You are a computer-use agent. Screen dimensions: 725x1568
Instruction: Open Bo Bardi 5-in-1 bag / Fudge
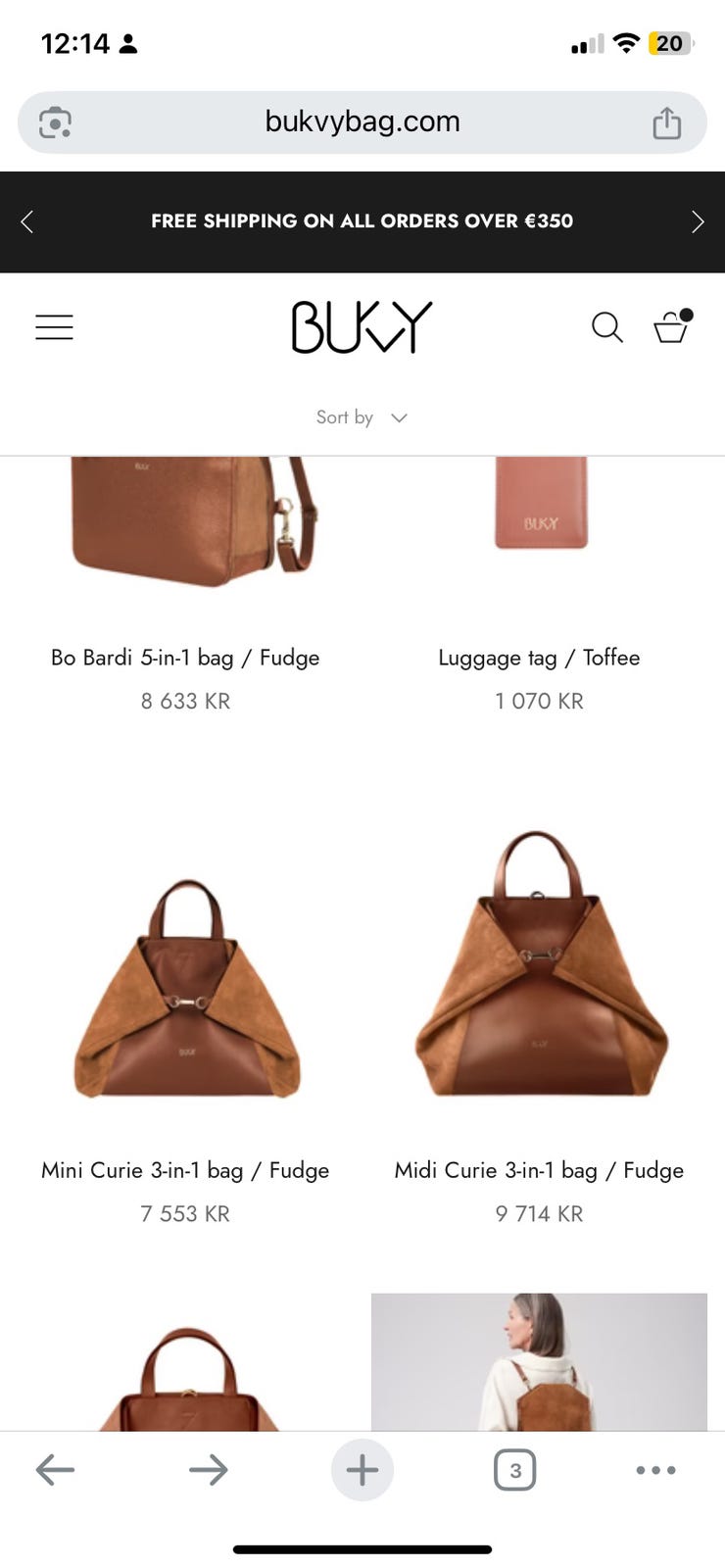click(185, 658)
